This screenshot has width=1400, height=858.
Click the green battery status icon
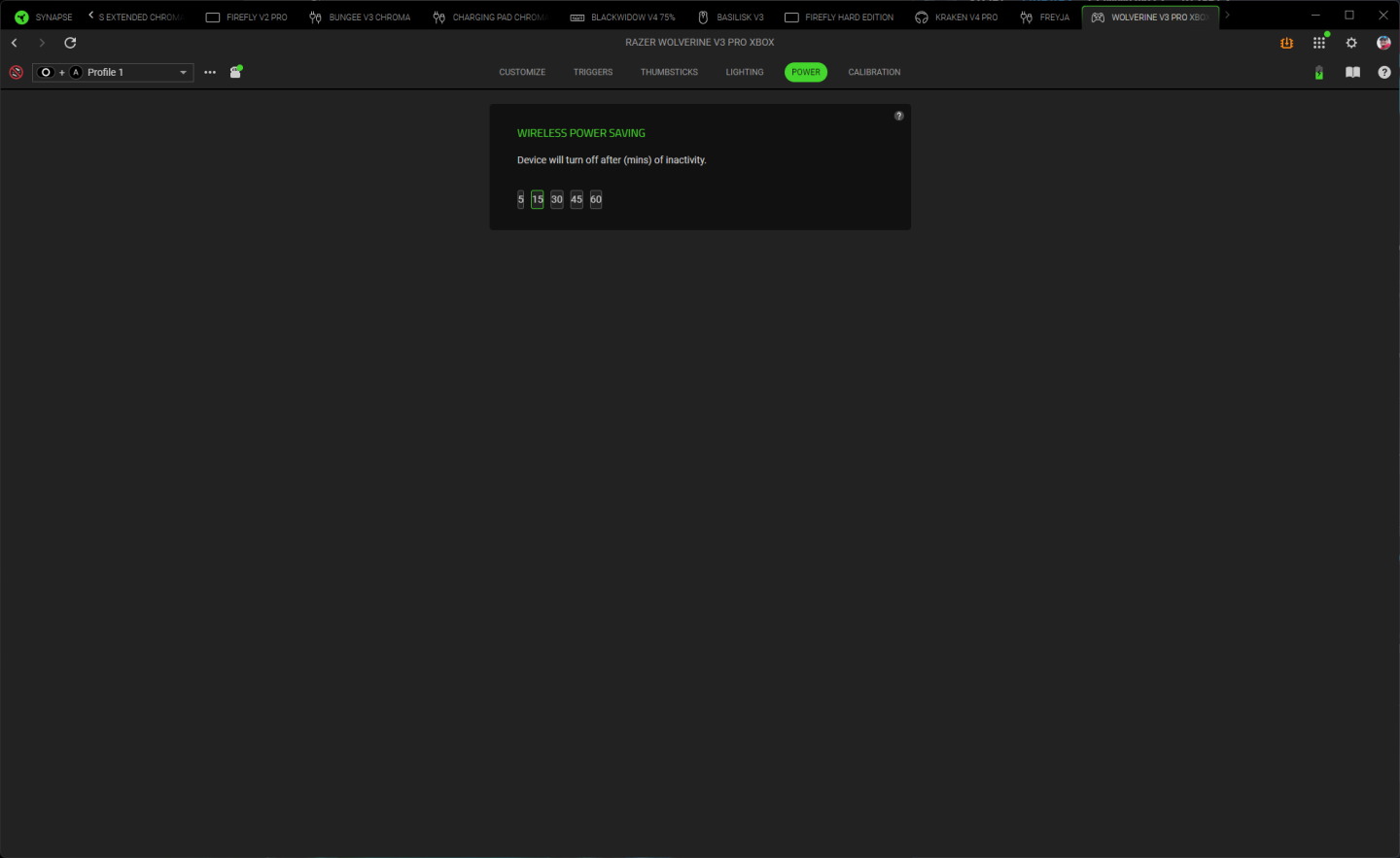pos(1319,72)
